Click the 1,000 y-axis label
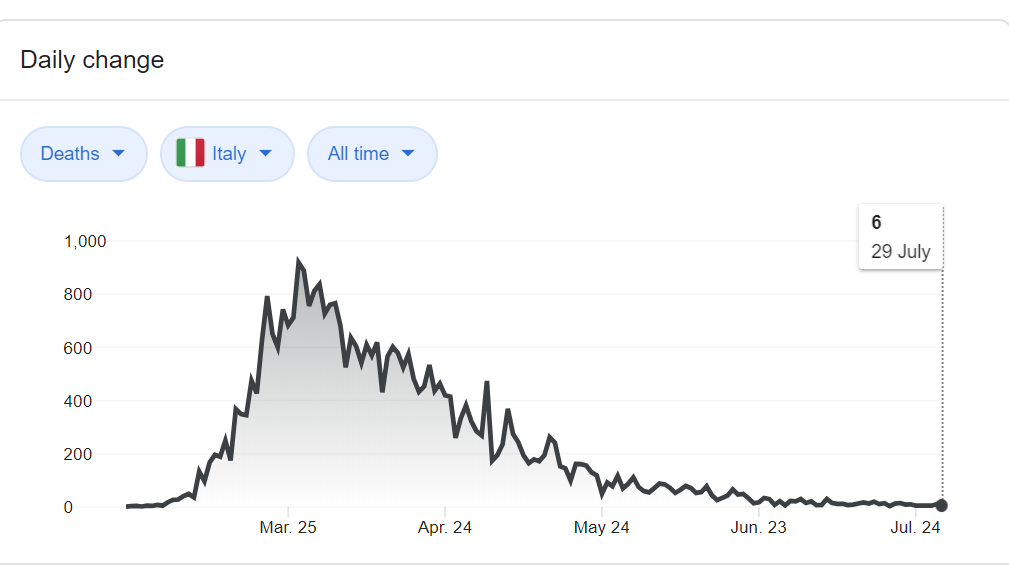The height and width of the screenshot is (573, 1009). (85, 241)
